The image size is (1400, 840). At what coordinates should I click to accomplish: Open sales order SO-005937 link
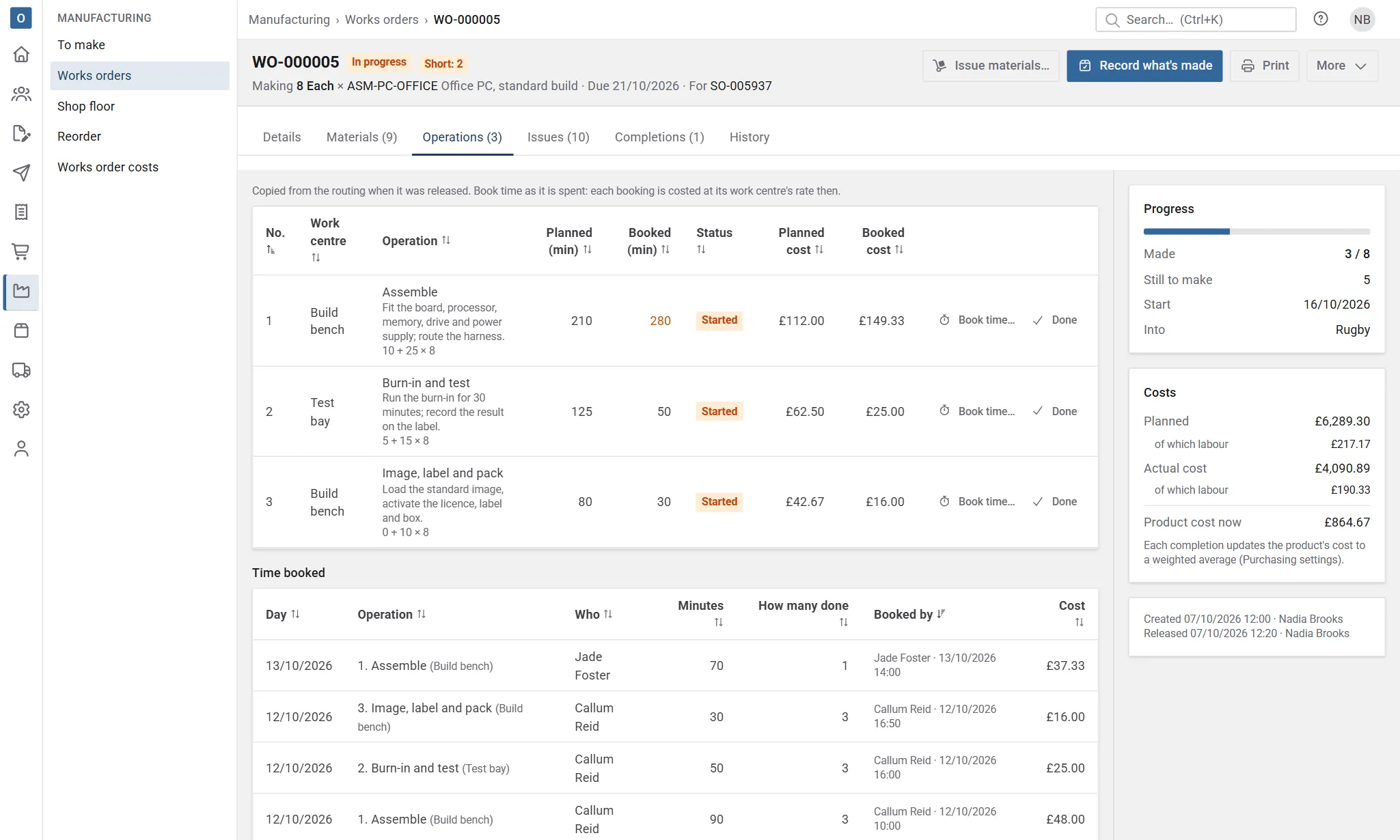(x=741, y=86)
